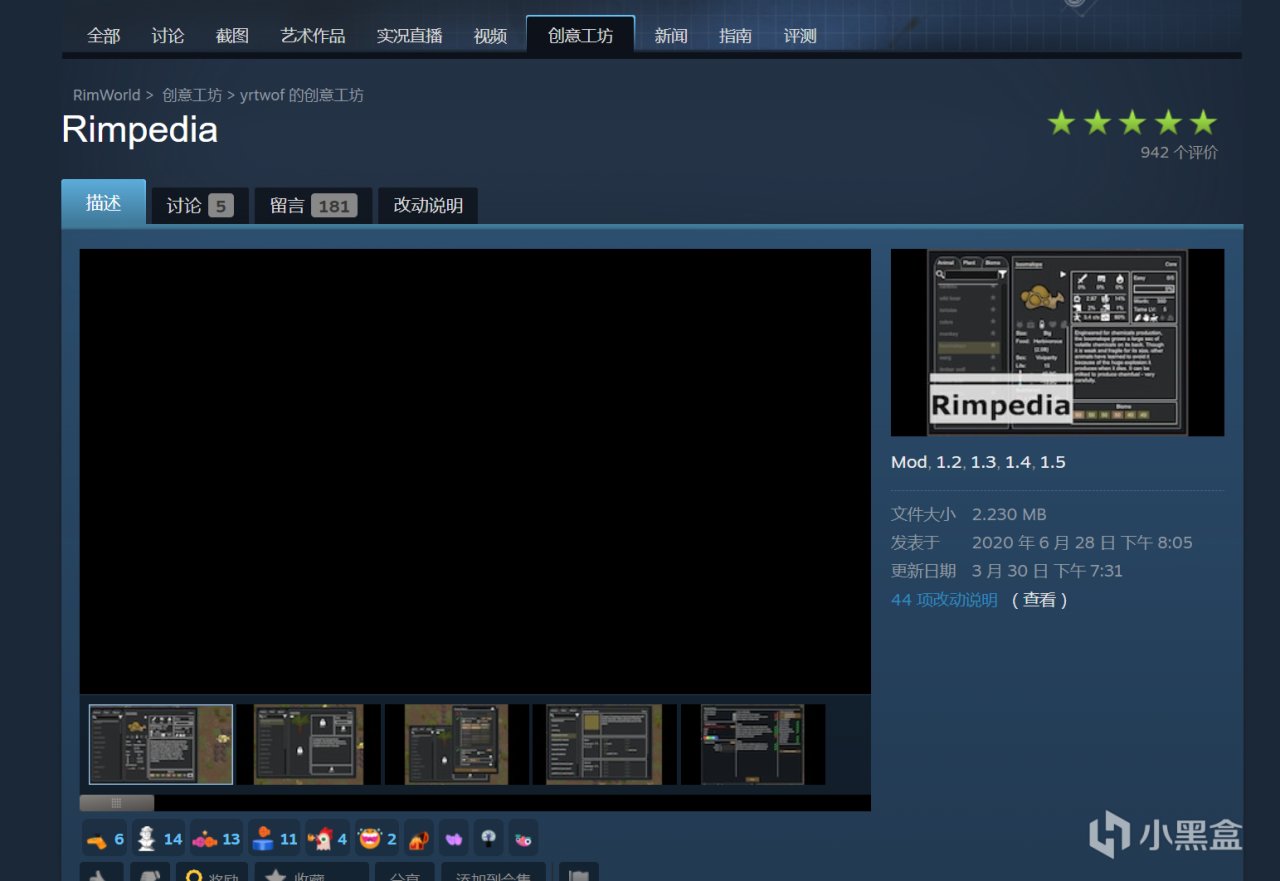Viewport: 1280px width, 881px height.
Task: Click the 942 个评价 ratings count
Action: [1179, 153]
